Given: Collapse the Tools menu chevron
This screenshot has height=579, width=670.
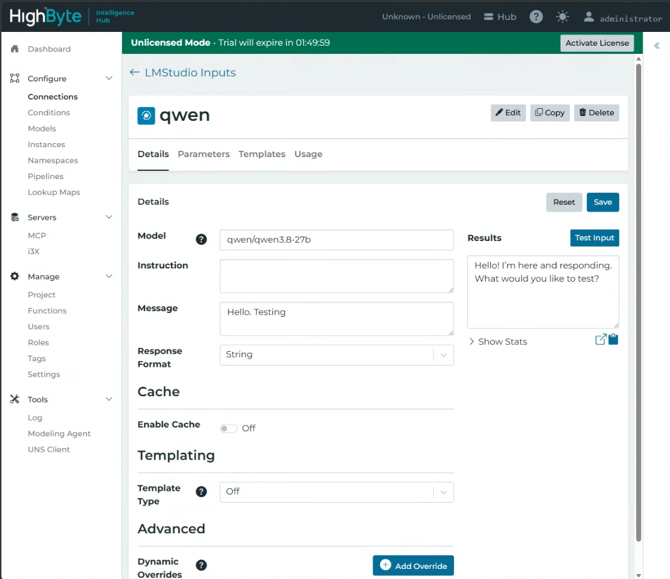Looking at the screenshot, I should (109, 399).
